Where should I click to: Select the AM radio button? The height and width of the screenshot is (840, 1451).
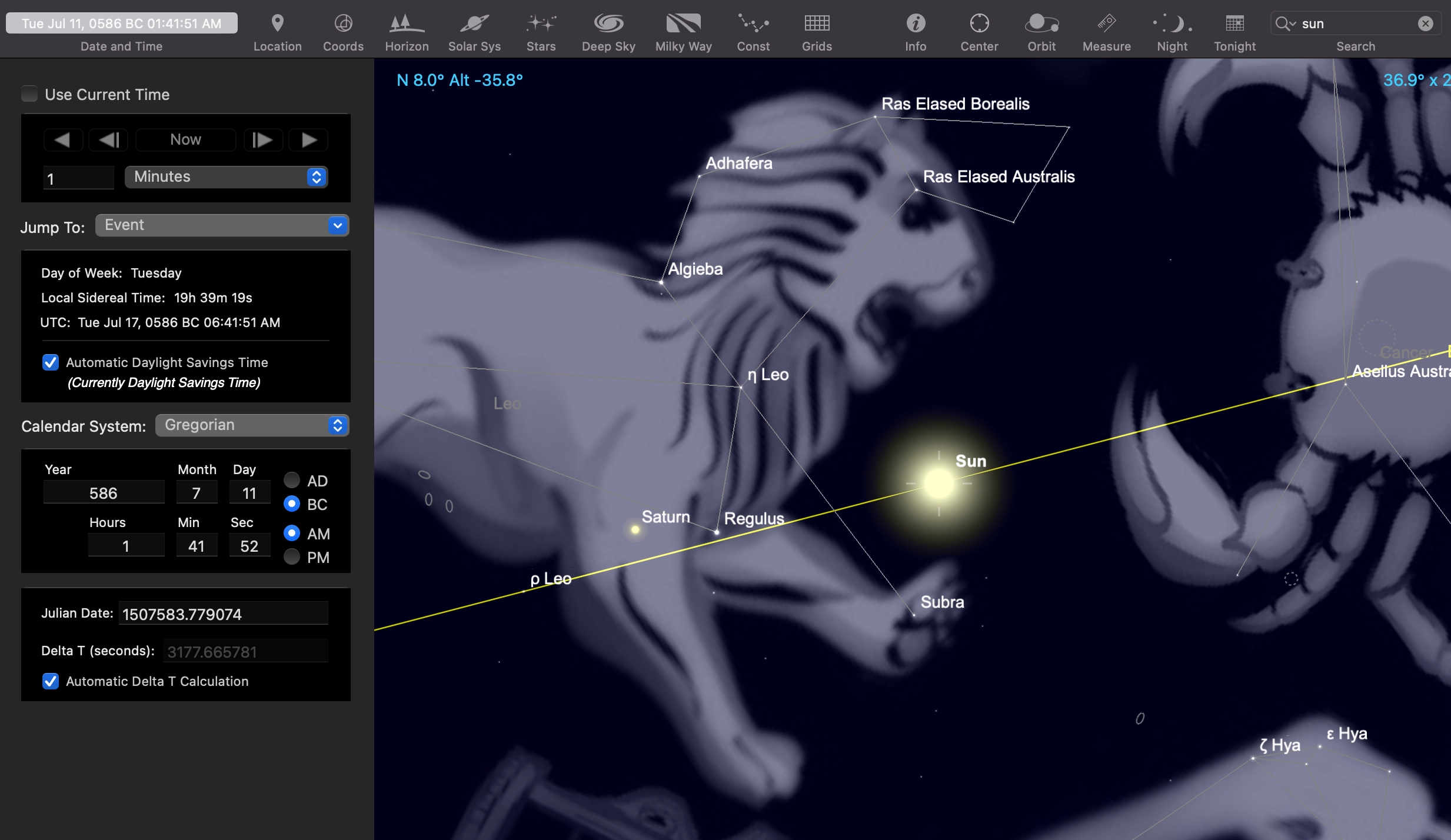pos(292,534)
